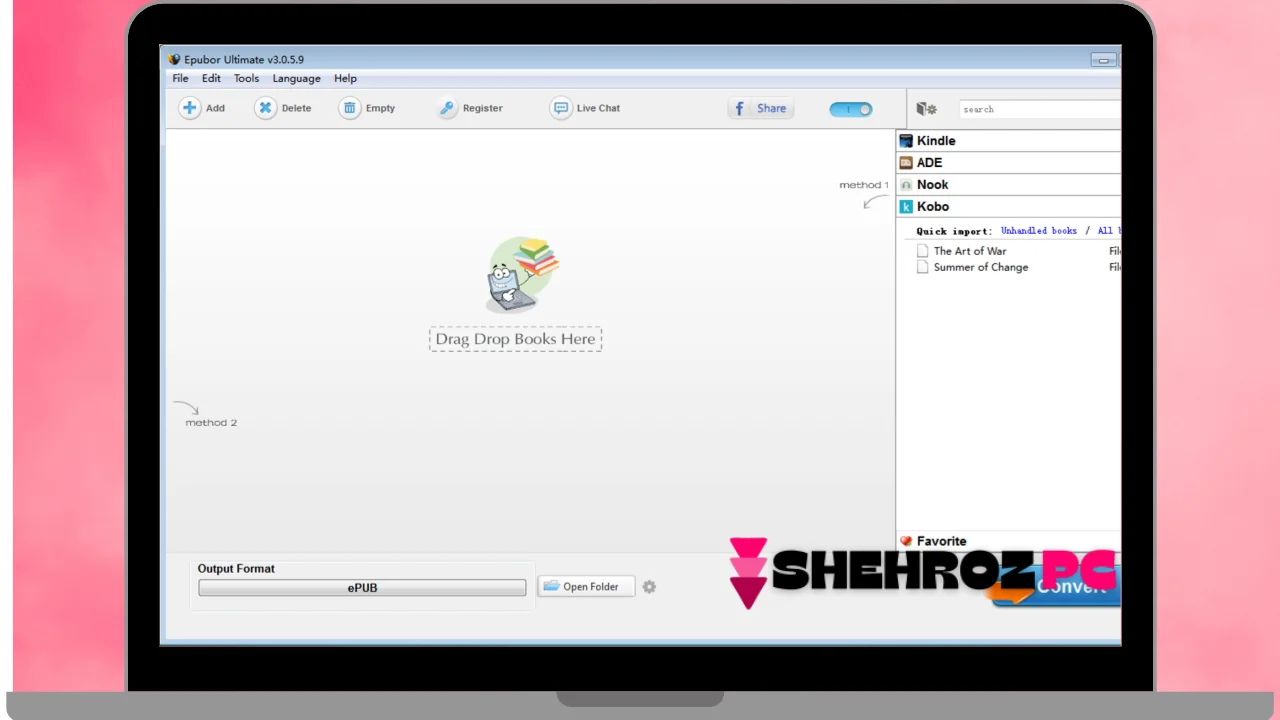
Task: Minimize the Epubor Ultimate window
Action: [1104, 60]
